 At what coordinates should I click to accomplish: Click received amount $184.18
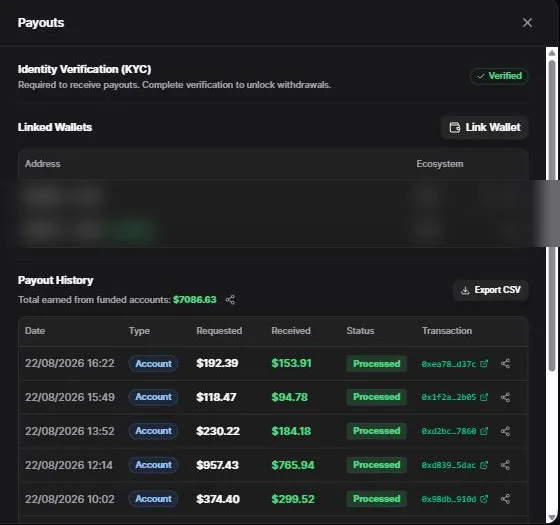coord(291,431)
